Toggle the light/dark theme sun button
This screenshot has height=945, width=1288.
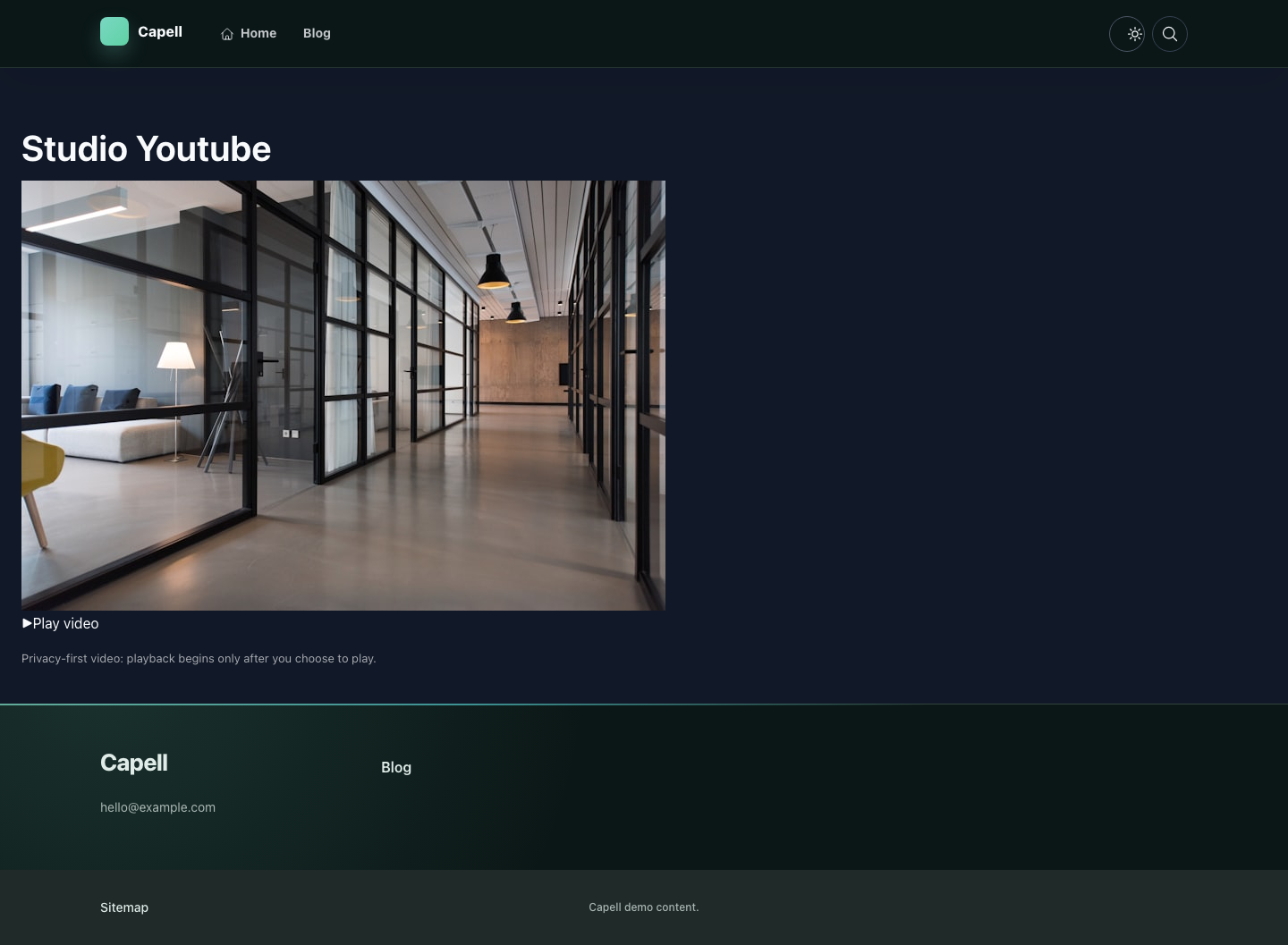[x=1127, y=34]
